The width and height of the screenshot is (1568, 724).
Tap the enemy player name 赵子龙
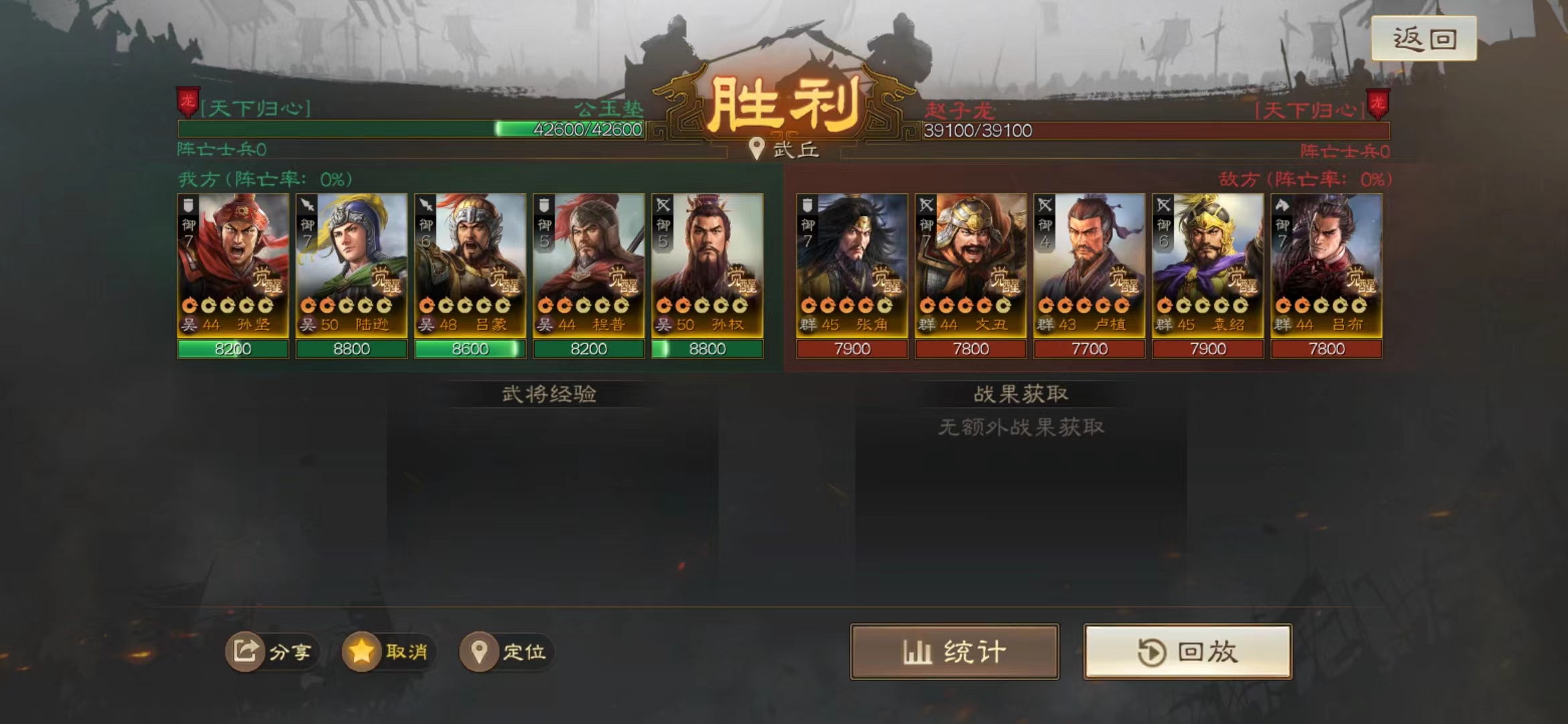coord(960,110)
